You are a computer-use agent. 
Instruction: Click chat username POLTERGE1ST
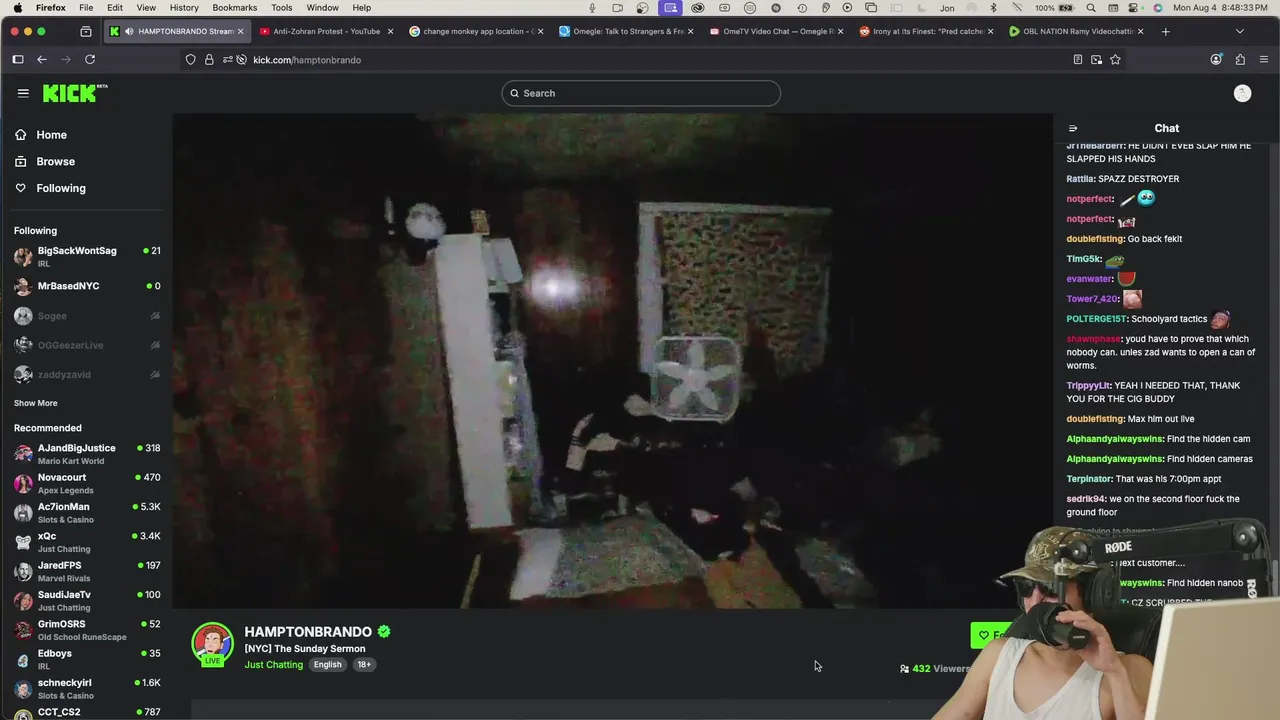pos(1096,319)
